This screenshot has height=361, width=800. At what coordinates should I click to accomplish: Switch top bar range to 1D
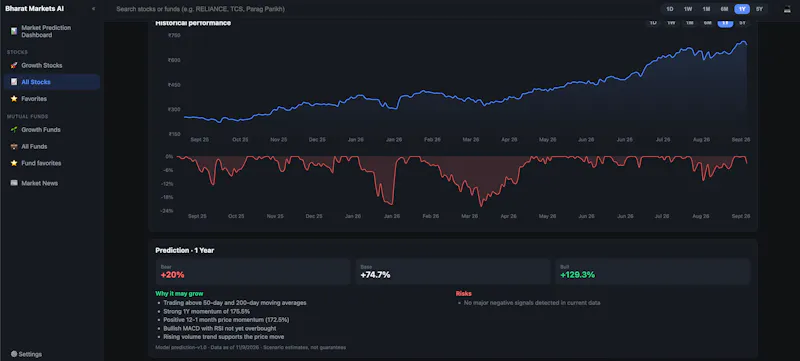pos(669,9)
